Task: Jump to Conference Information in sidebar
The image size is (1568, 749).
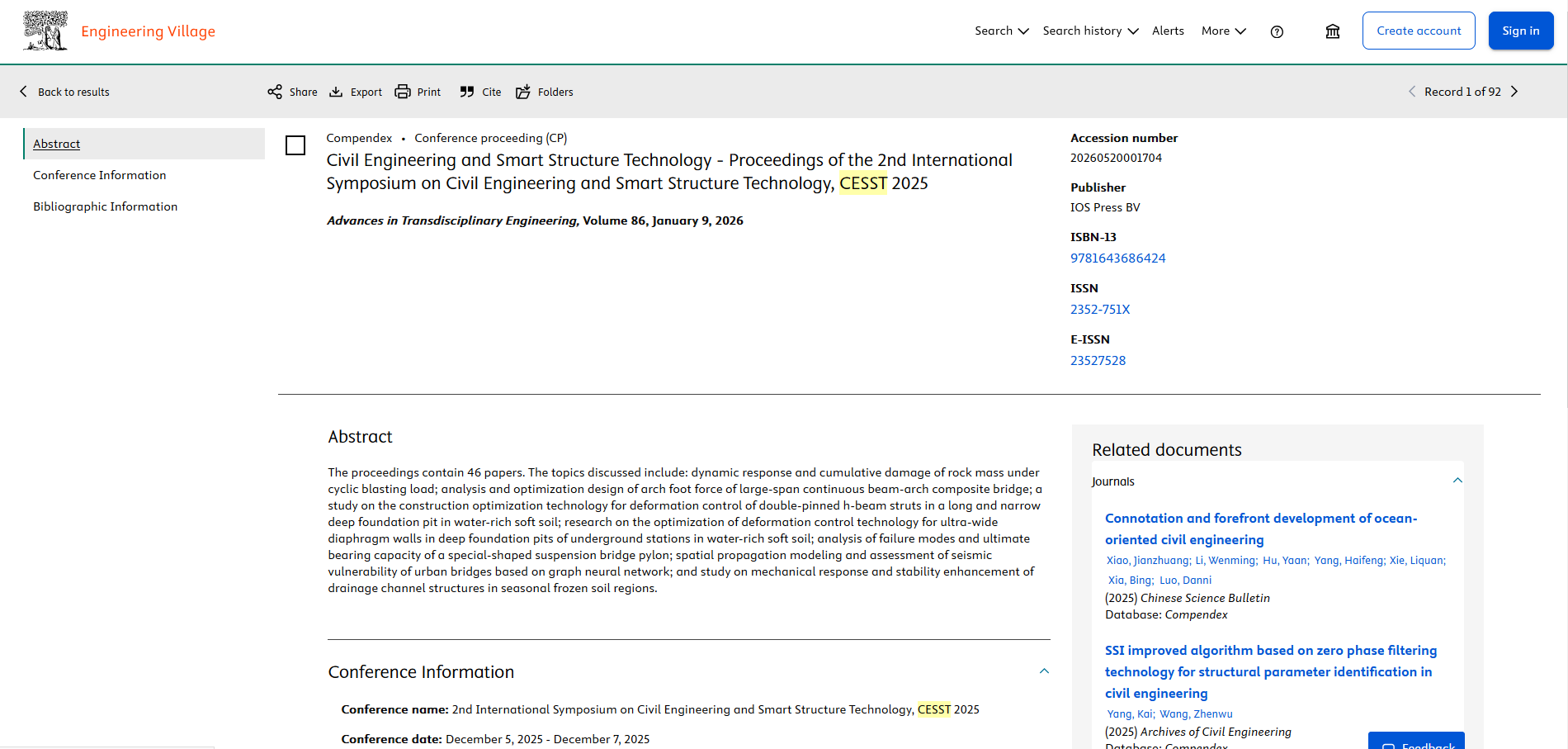Action: [100, 175]
